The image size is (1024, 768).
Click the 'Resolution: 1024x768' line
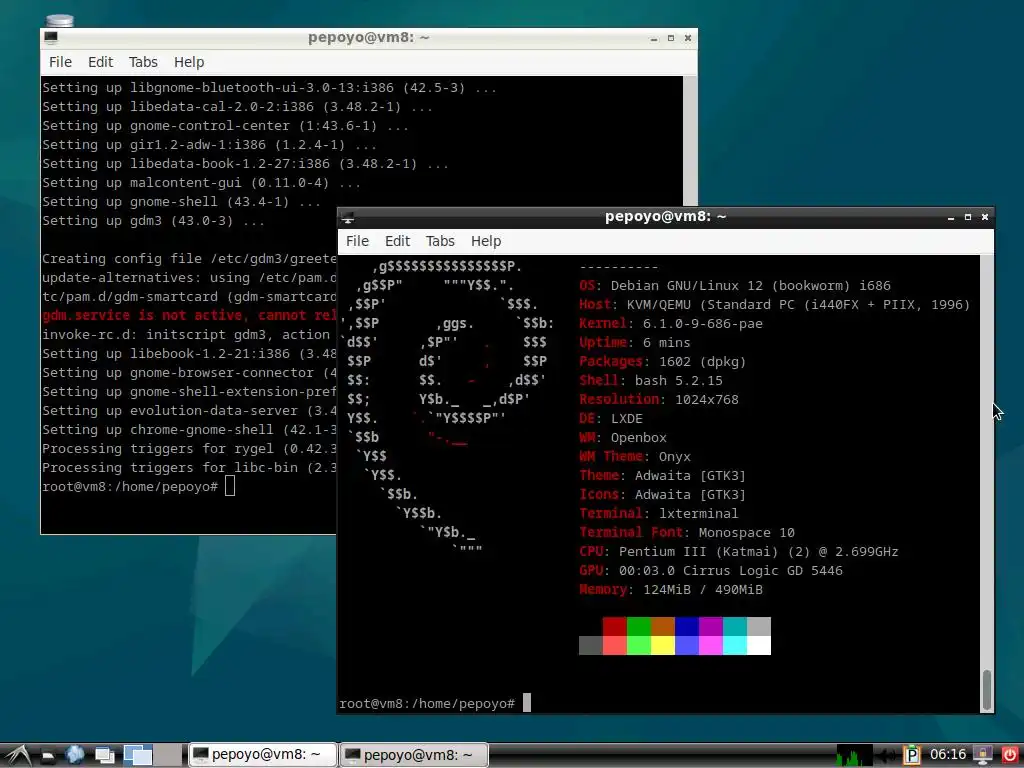pos(659,400)
